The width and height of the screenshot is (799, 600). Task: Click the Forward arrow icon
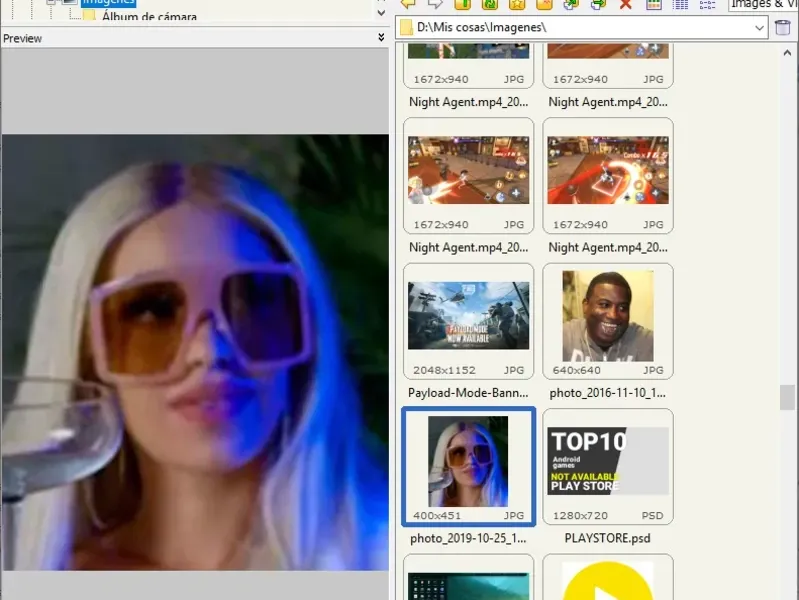[436, 4]
